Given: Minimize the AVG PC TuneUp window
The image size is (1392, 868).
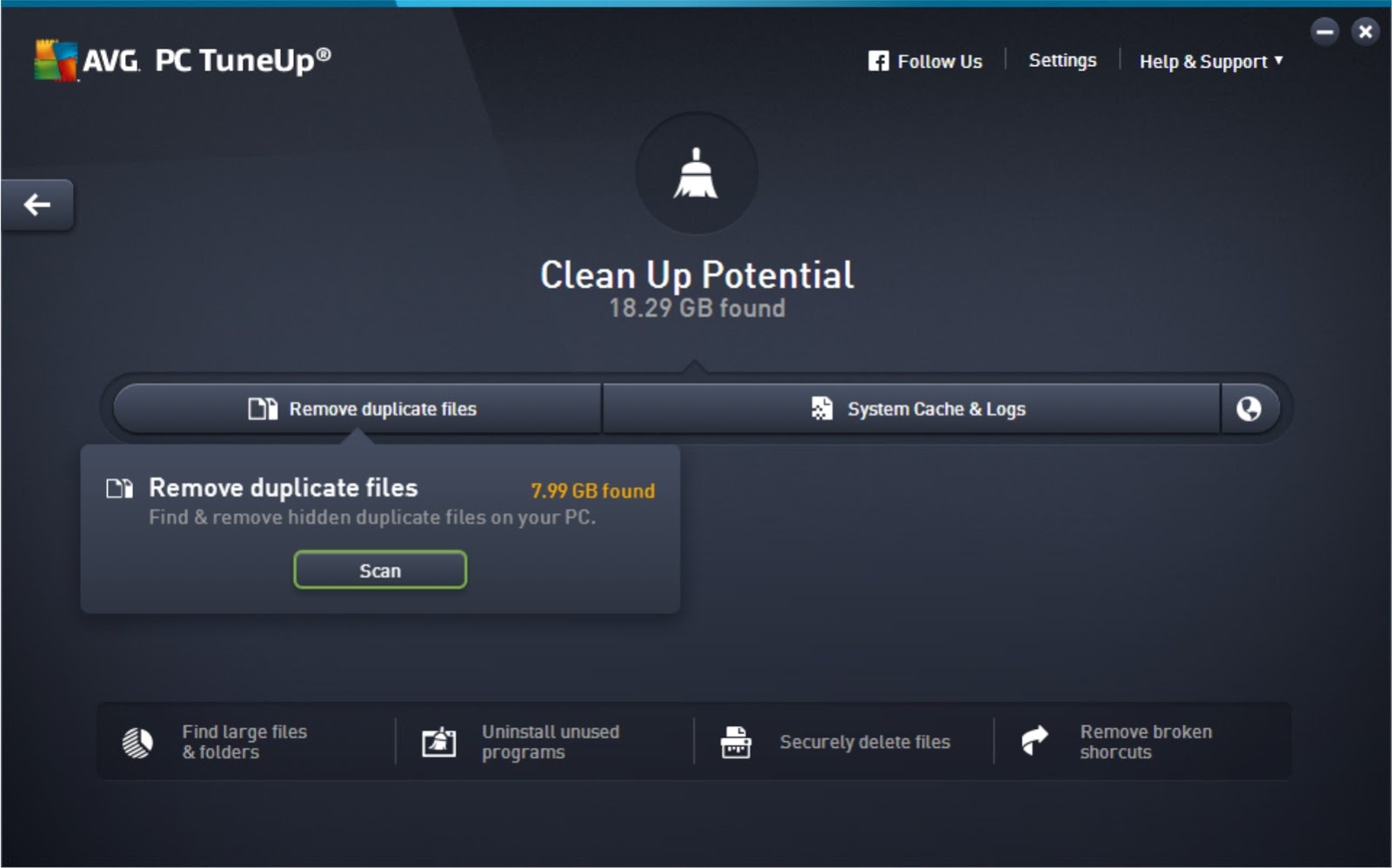Looking at the screenshot, I should point(1325,32).
